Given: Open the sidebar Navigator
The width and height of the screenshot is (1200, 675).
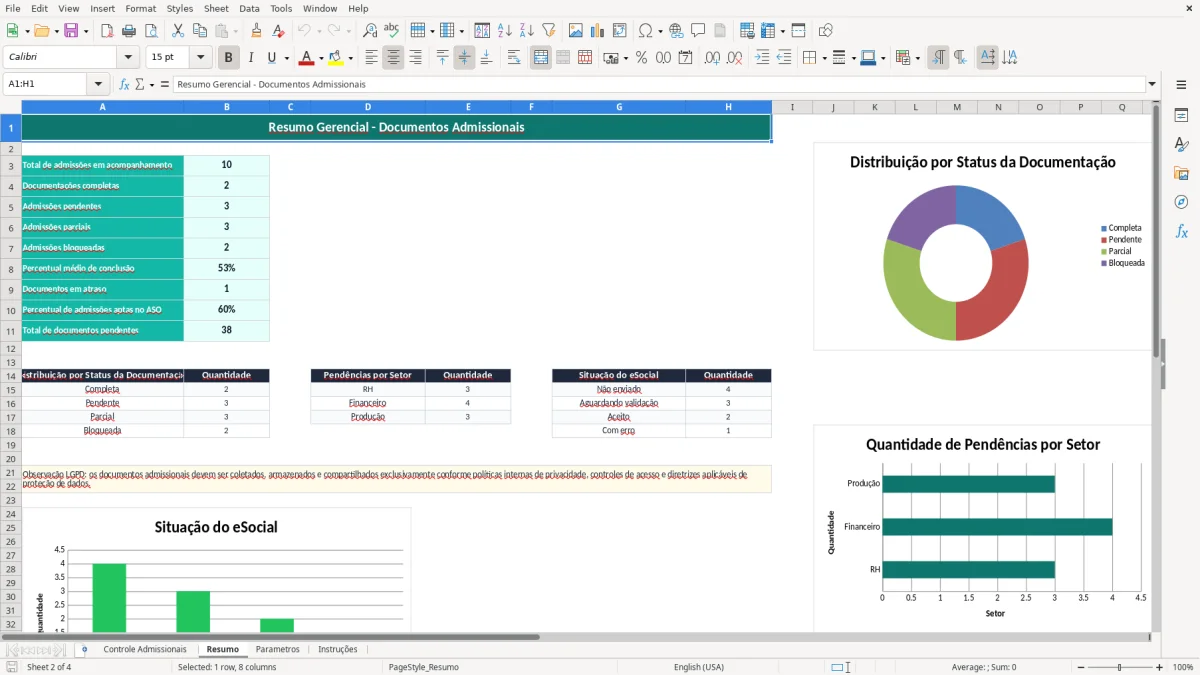Looking at the screenshot, I should tap(1181, 202).
